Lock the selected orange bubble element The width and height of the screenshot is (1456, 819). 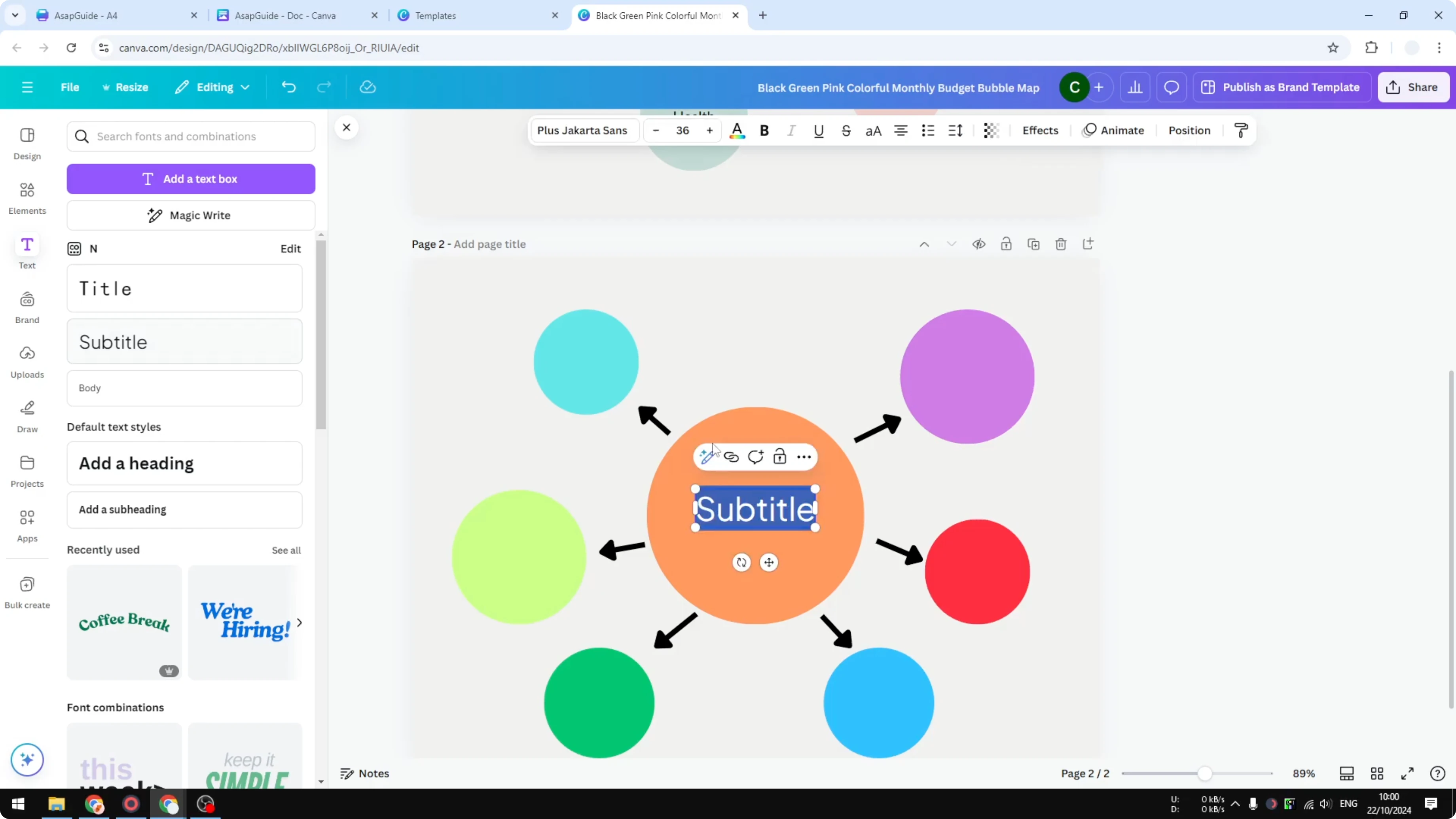[x=780, y=456]
